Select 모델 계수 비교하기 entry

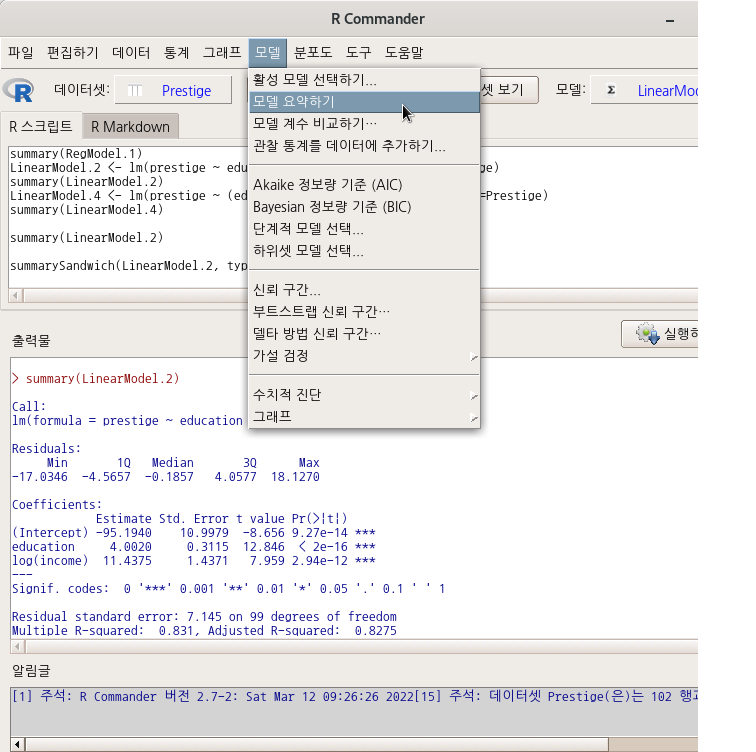(x=364, y=124)
